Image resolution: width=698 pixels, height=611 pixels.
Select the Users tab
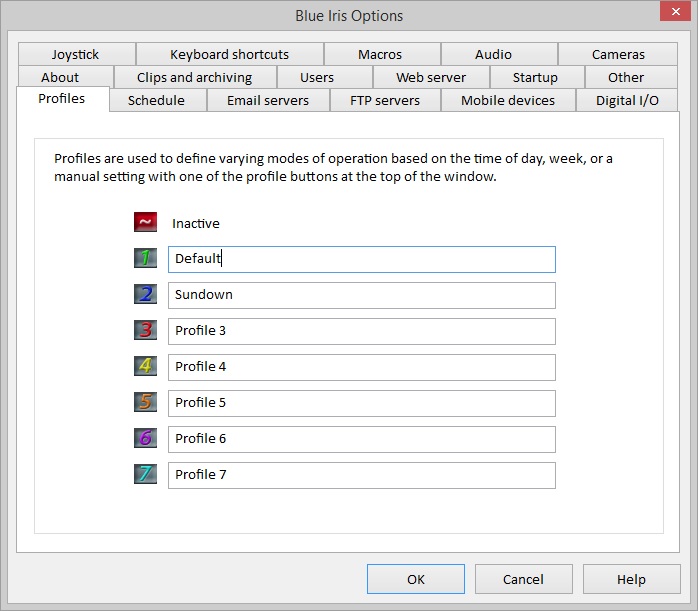[325, 77]
